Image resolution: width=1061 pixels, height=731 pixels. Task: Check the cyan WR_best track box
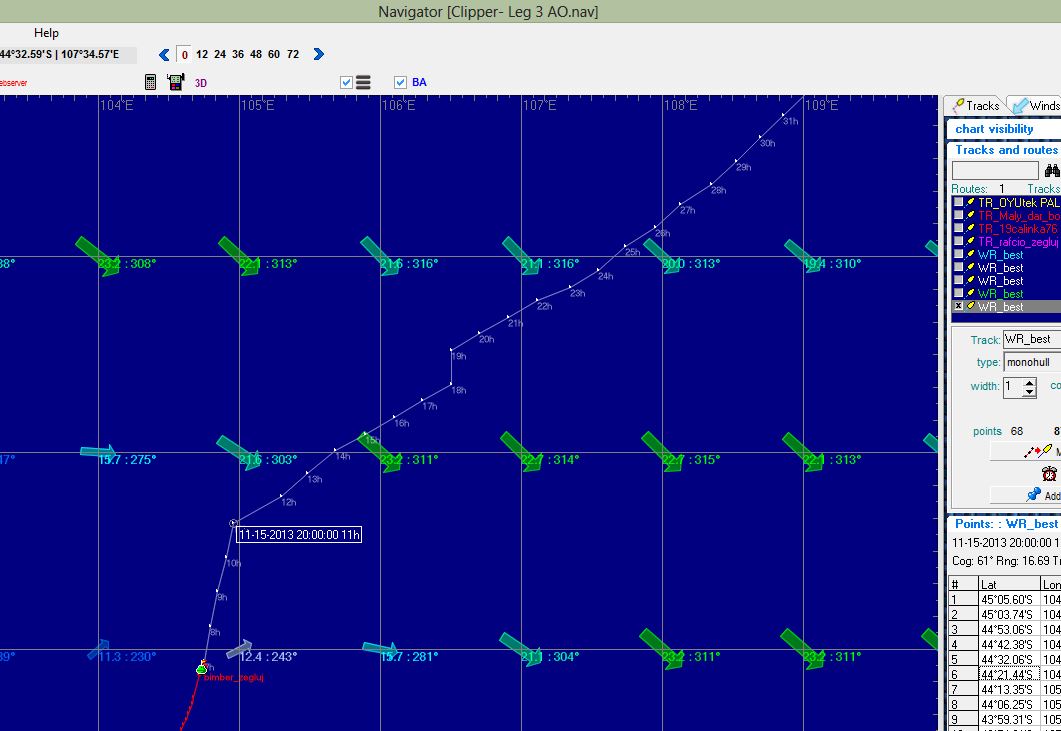click(958, 254)
